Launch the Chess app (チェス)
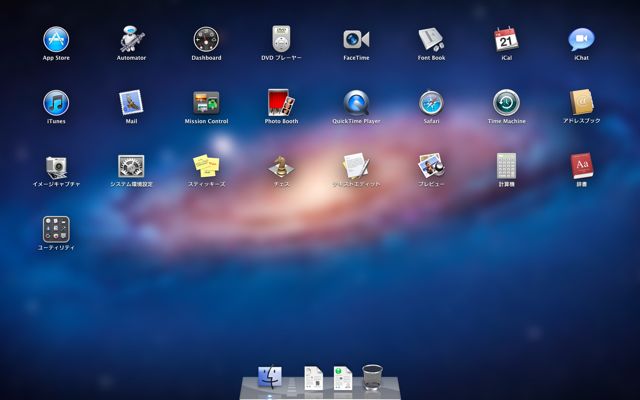 coord(281,167)
